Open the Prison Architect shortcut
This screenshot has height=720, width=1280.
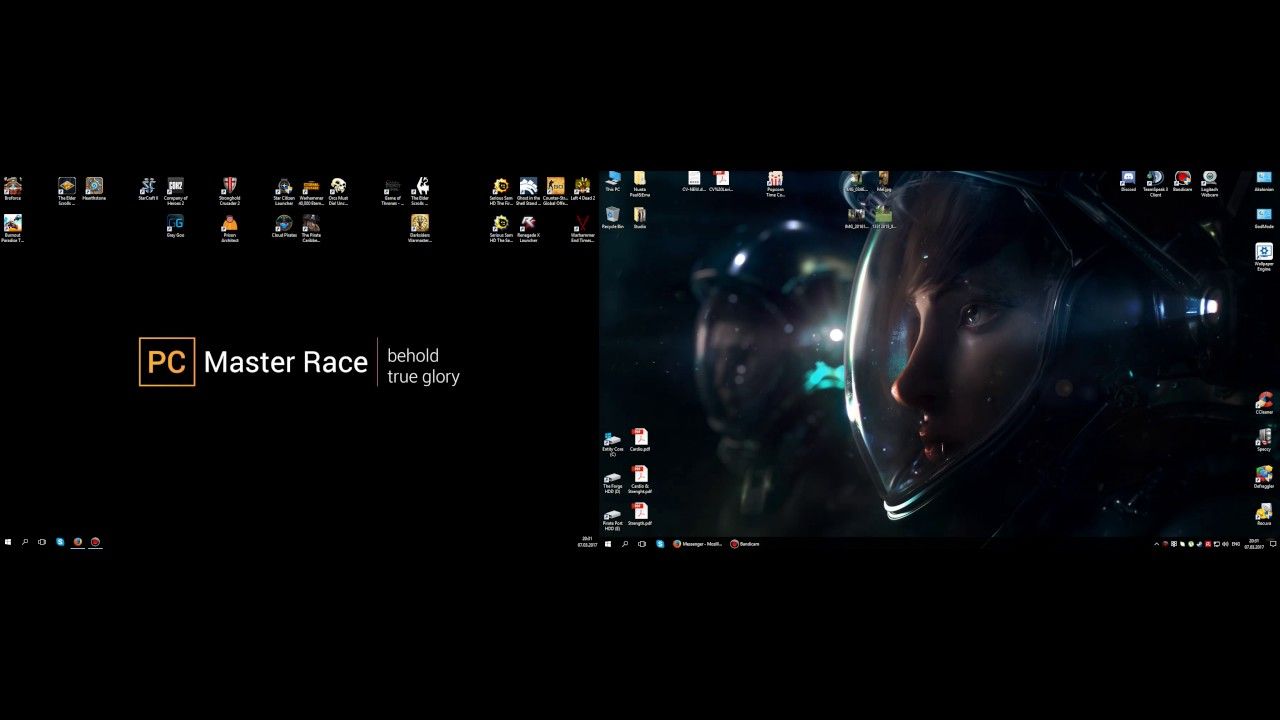229,228
